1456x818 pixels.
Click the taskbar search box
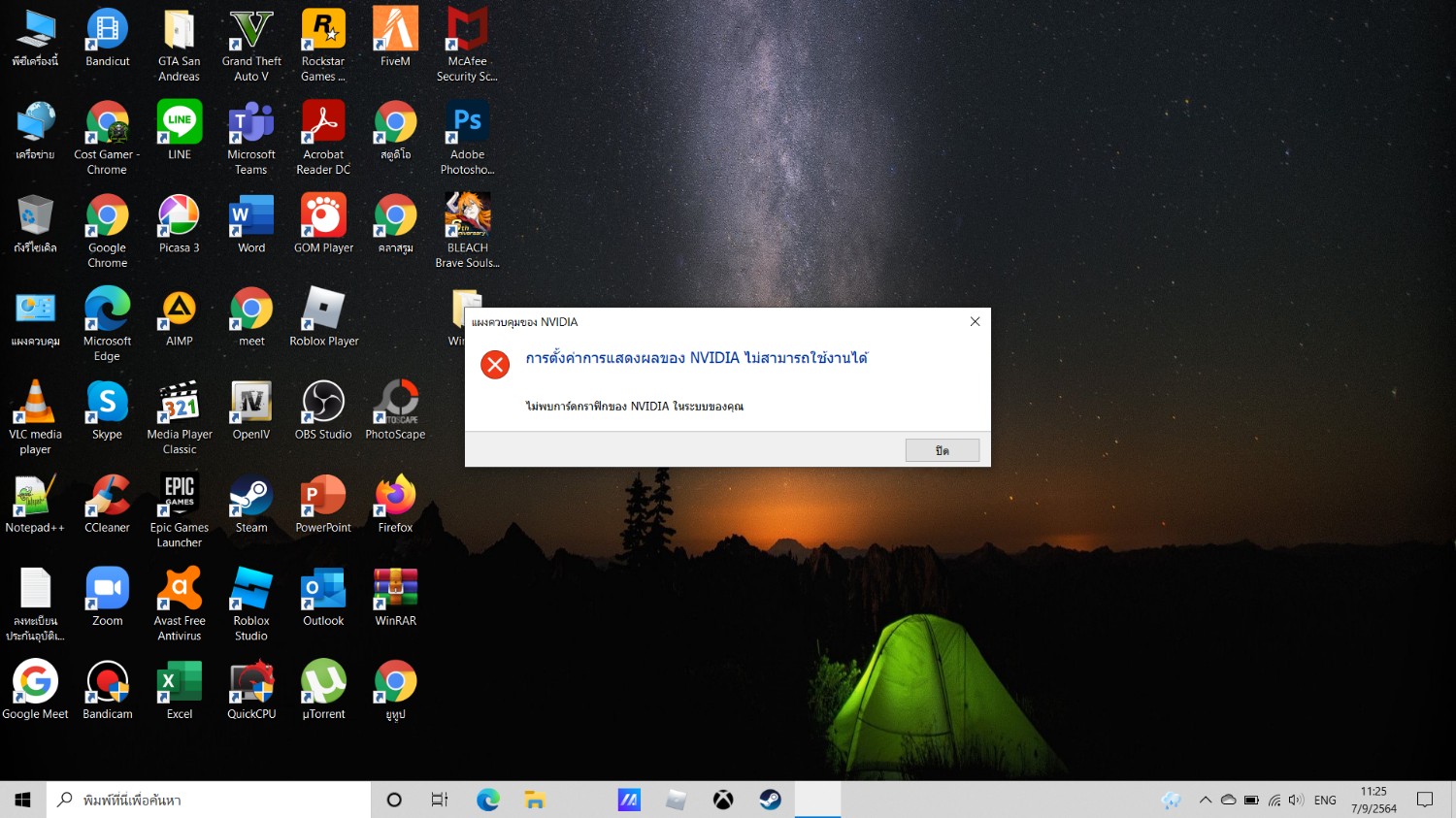[x=209, y=800]
